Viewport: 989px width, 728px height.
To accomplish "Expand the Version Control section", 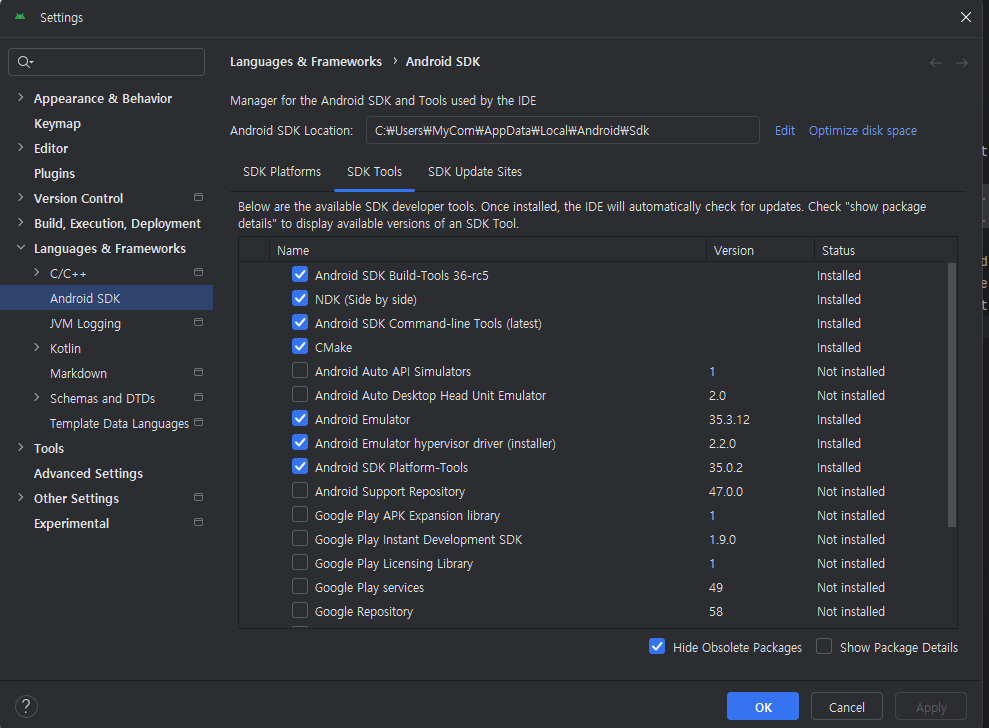I will pos(21,197).
